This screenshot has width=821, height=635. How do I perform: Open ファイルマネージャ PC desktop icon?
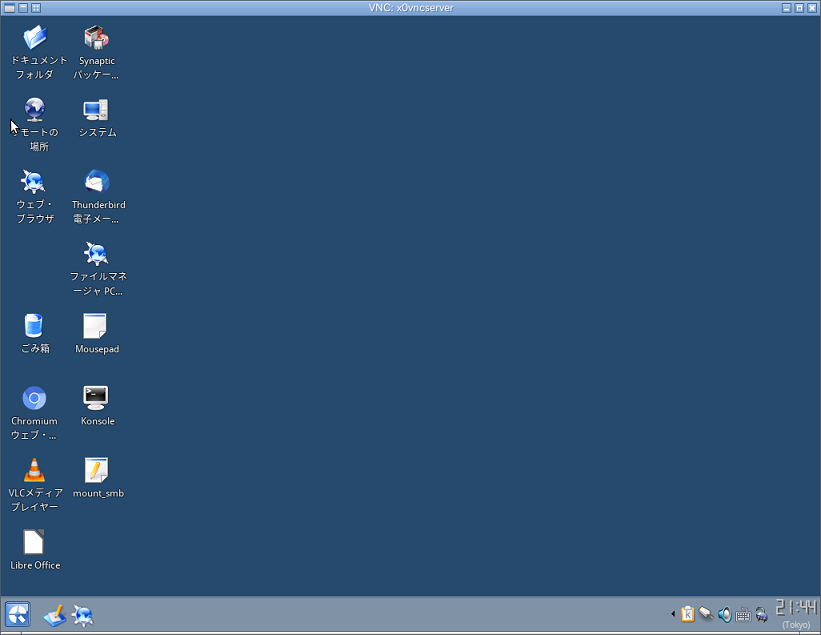coord(96,254)
